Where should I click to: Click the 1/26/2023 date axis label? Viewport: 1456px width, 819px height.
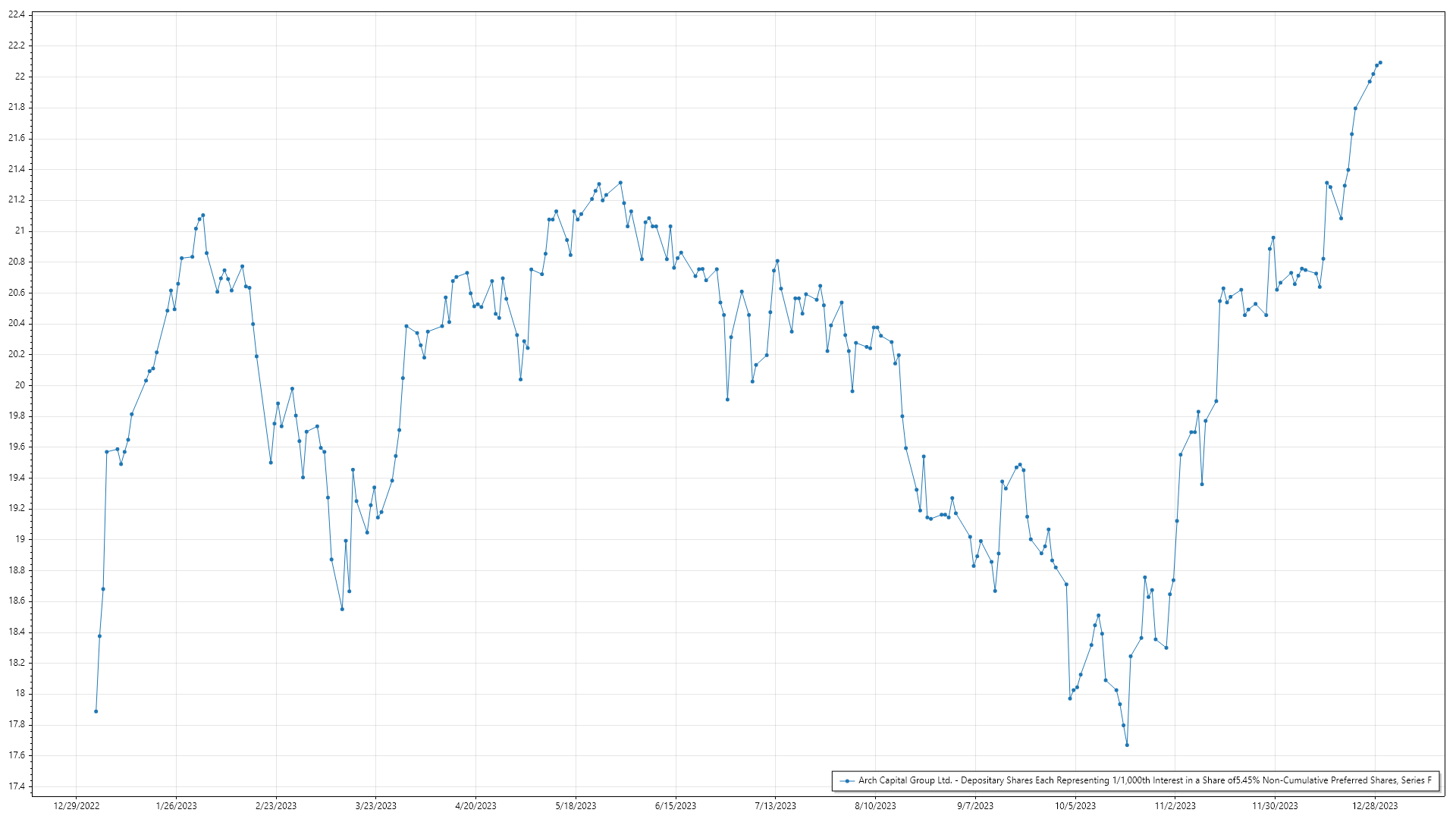176,806
